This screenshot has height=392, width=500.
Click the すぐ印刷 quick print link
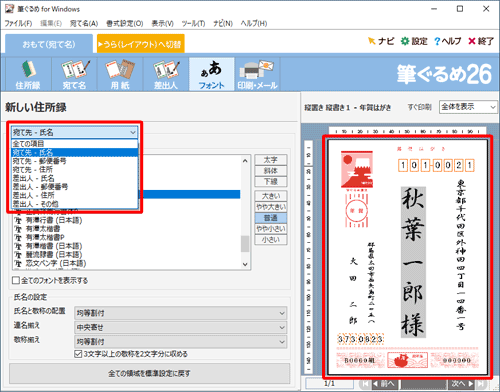click(420, 107)
